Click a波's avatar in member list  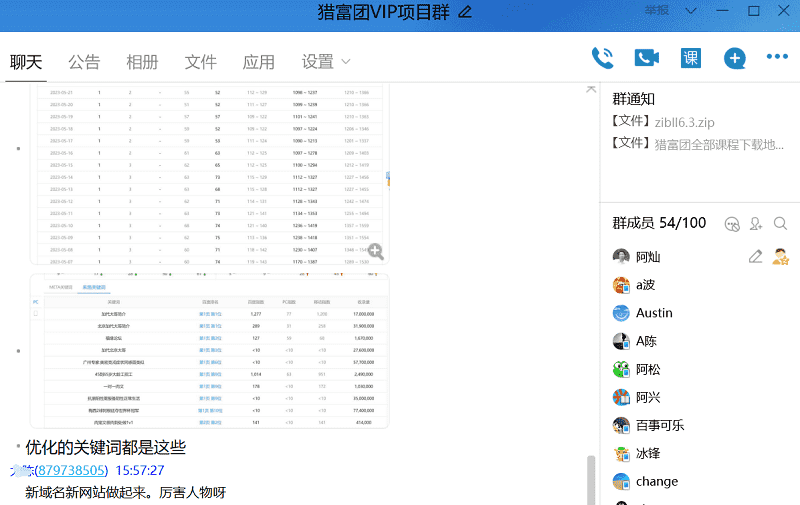[621, 285]
